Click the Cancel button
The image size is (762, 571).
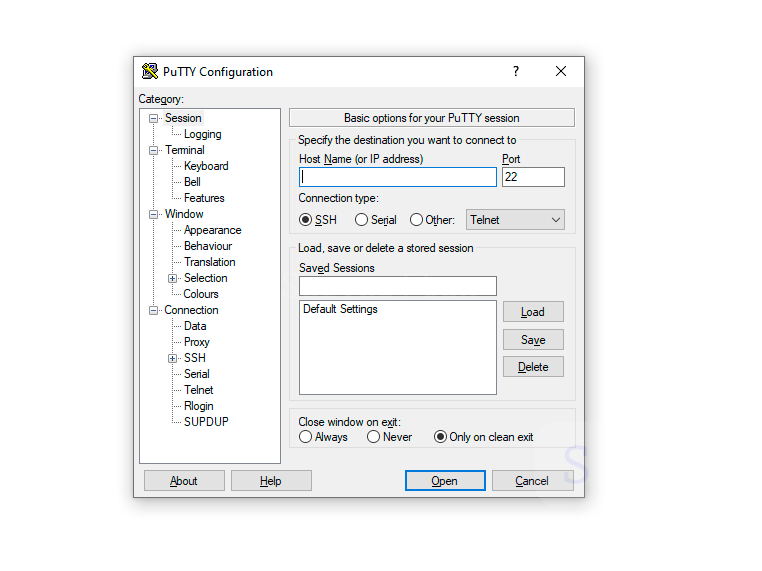point(533,481)
